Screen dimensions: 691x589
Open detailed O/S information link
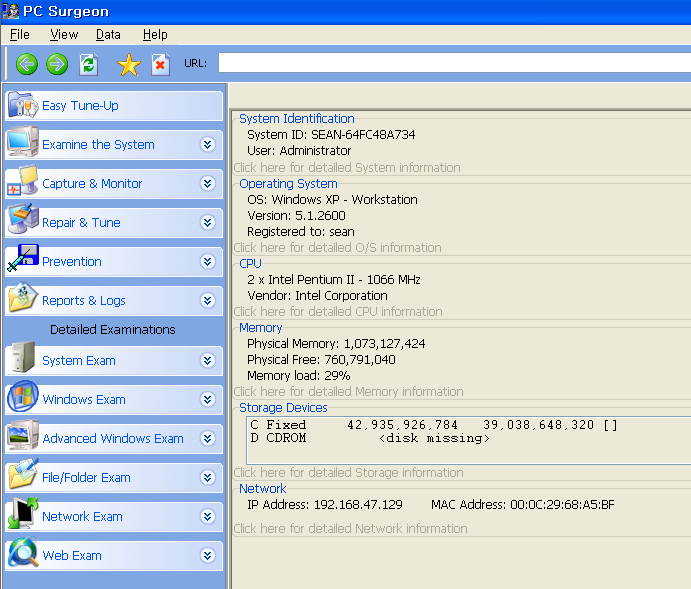point(337,248)
